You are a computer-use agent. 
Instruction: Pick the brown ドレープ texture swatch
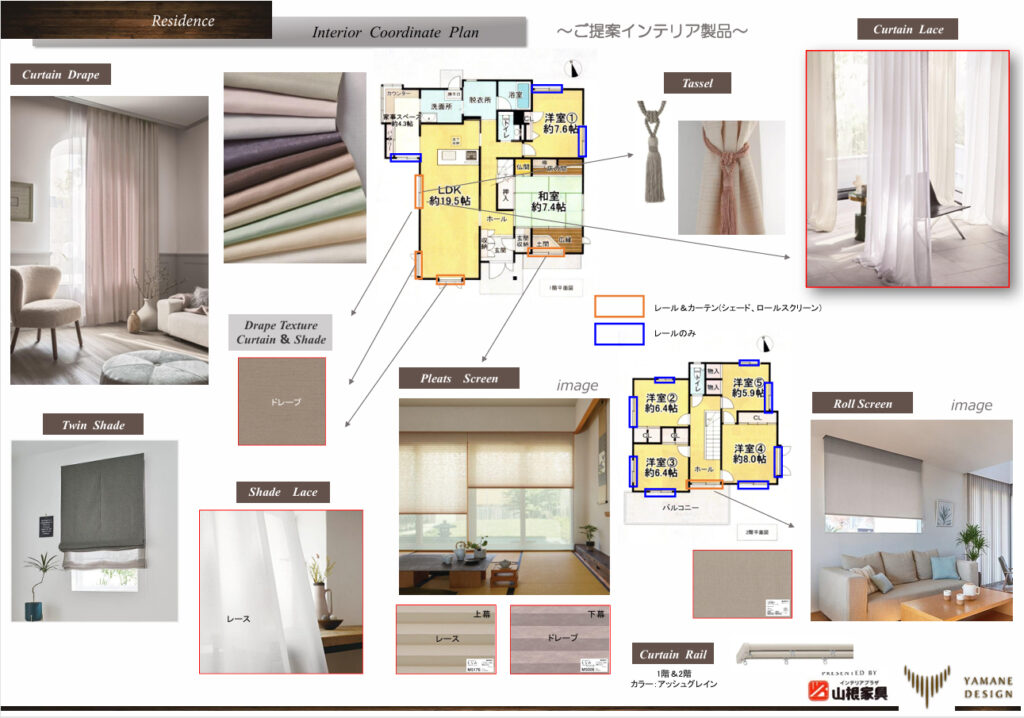click(282, 401)
